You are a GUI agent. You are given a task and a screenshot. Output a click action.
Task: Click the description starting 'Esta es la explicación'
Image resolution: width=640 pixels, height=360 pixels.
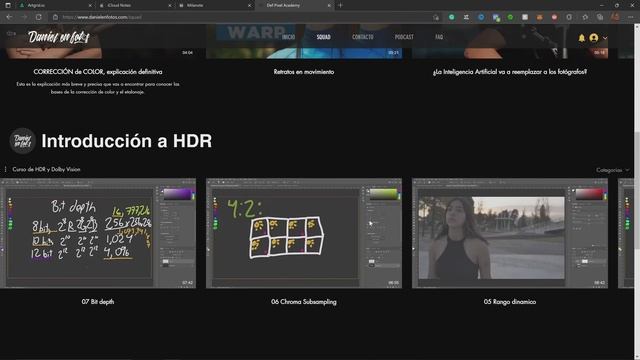(98, 88)
